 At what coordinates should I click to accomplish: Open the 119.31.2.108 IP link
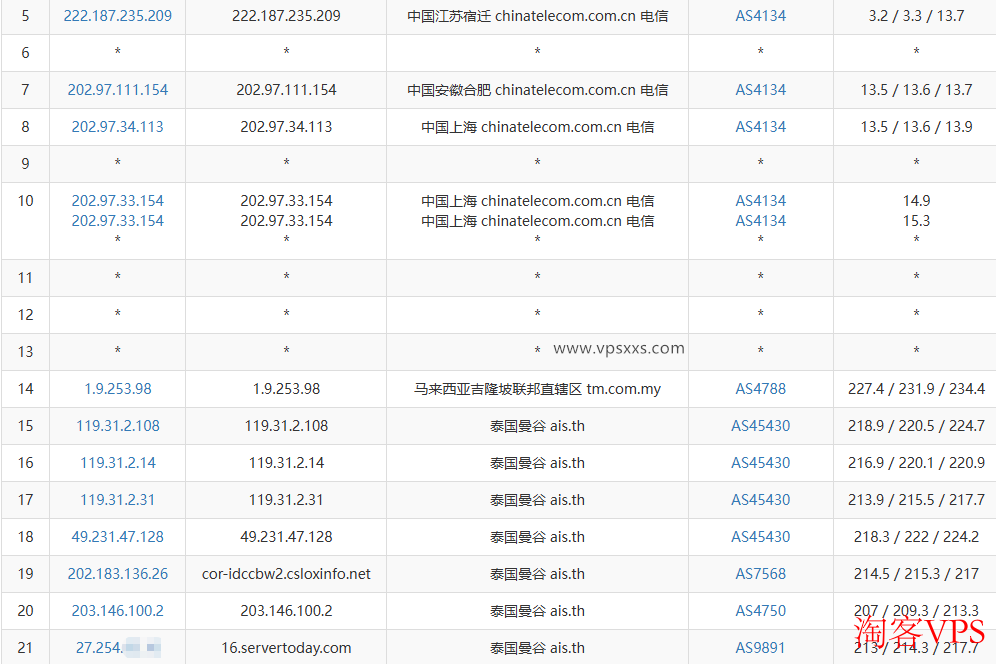[117, 426]
